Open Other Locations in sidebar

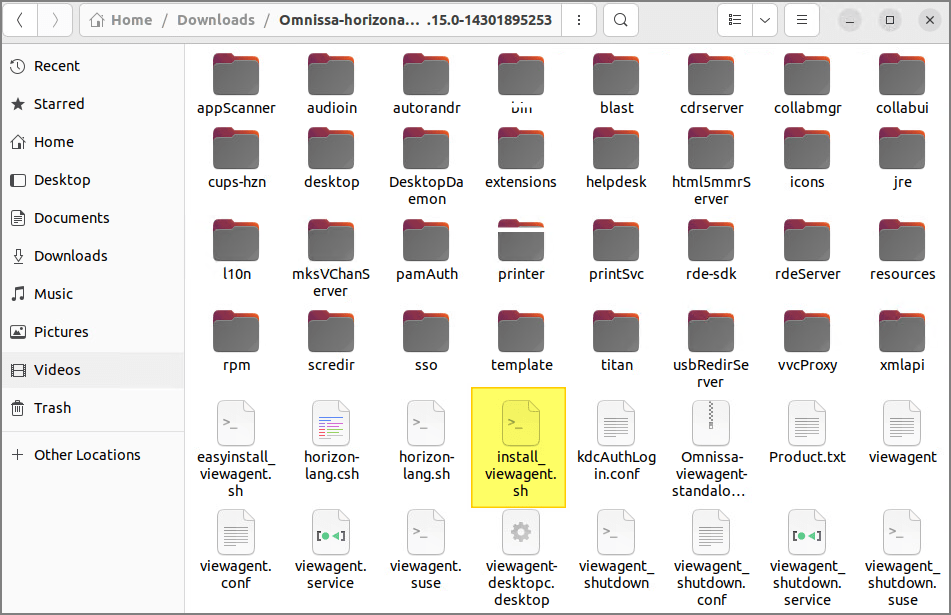click(87, 455)
